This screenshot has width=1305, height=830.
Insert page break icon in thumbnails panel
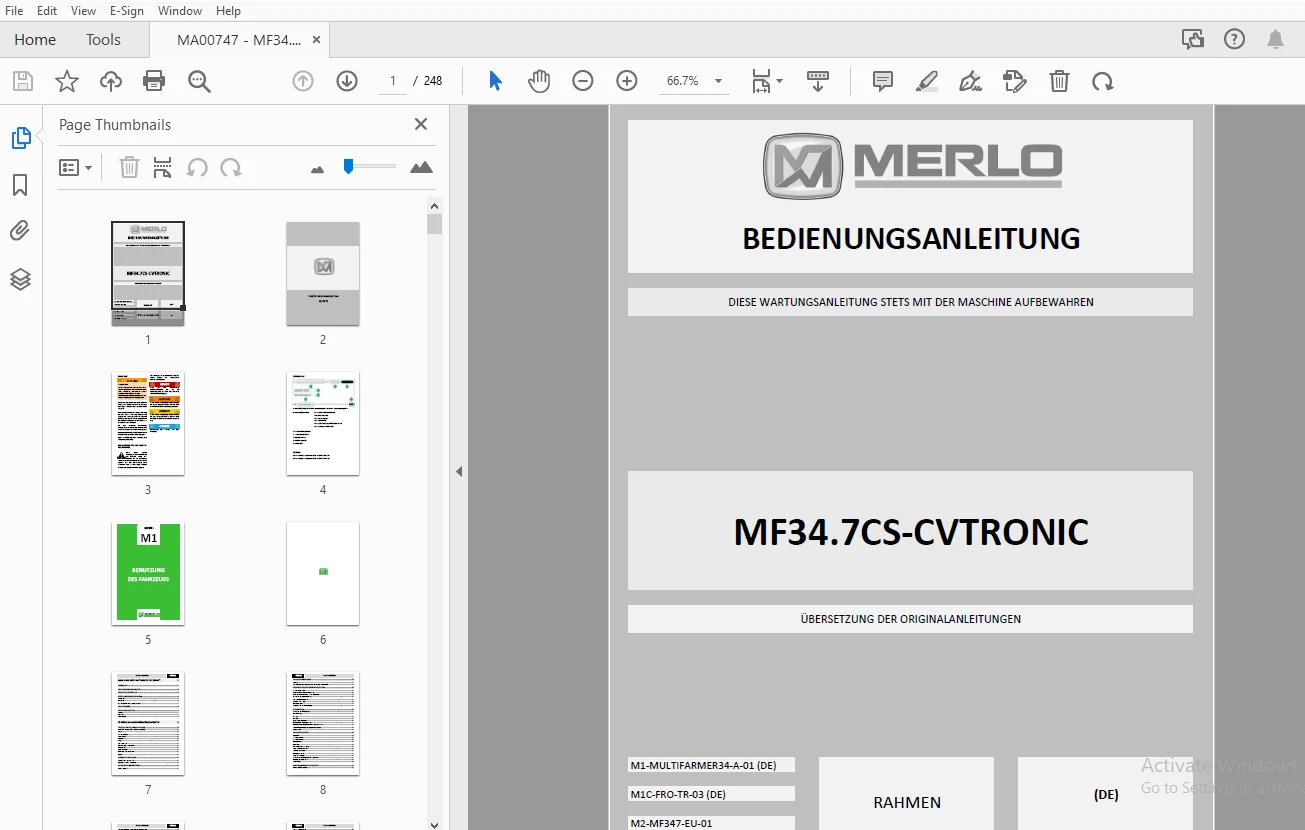coord(163,167)
